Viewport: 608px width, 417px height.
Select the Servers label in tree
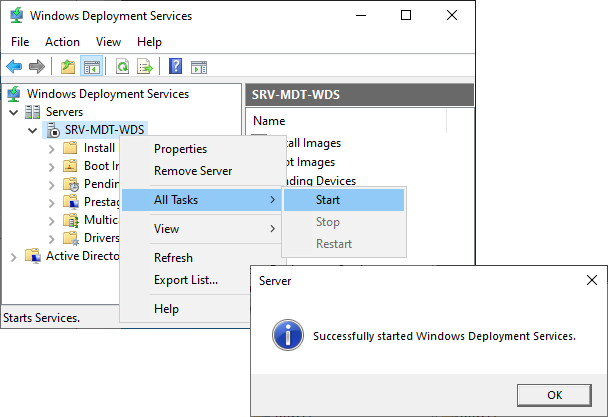pos(64,112)
